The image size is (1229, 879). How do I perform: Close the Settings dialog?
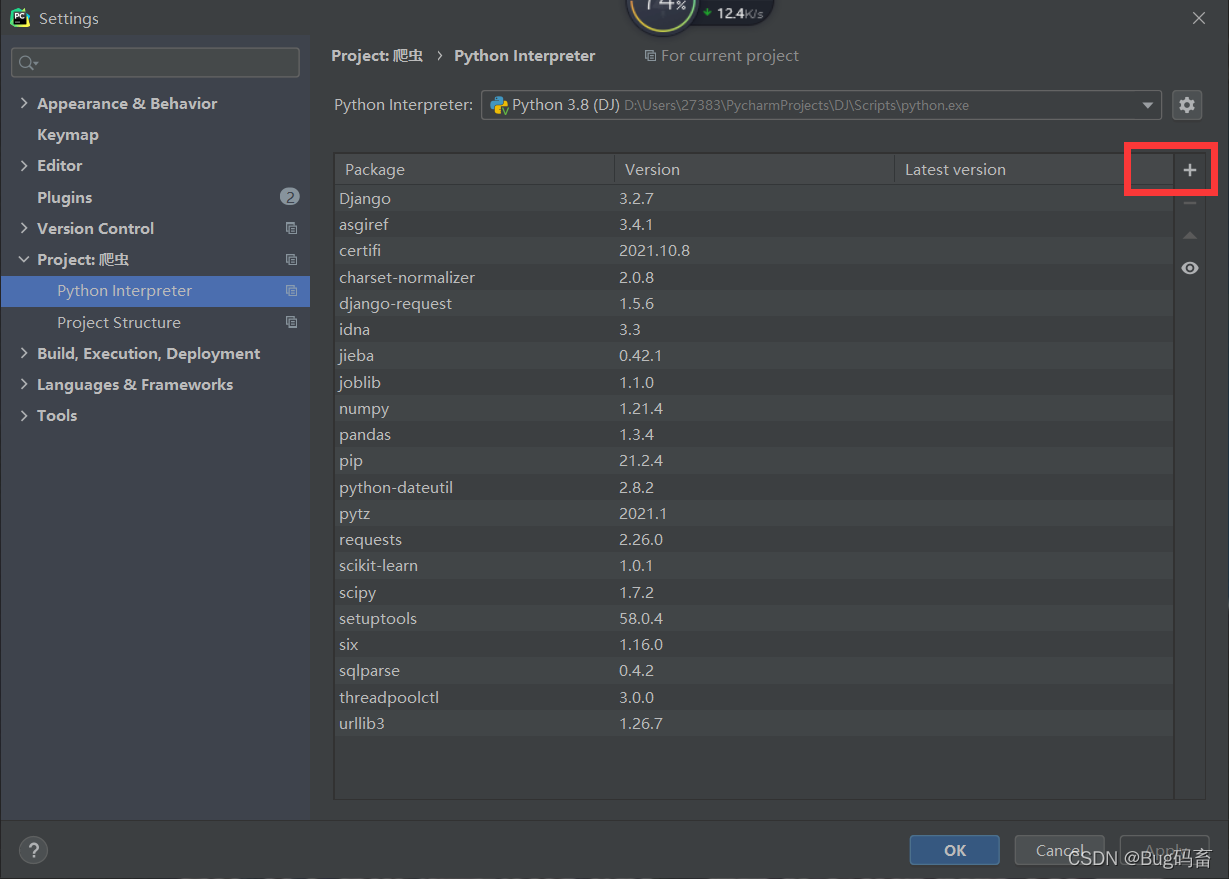pos(1199,18)
